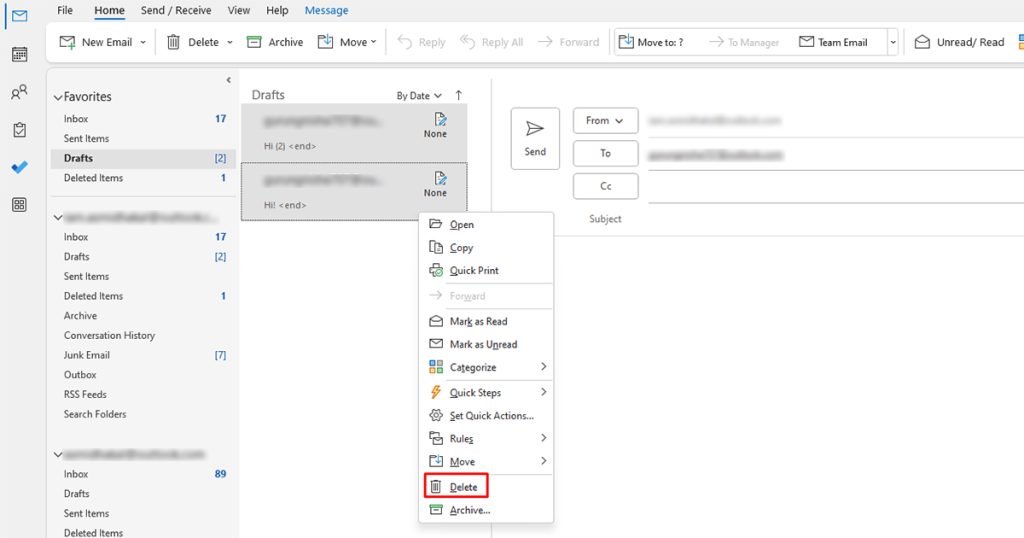Expand the context menu Quick Steps submenu
1024x538 pixels.
click(486, 392)
